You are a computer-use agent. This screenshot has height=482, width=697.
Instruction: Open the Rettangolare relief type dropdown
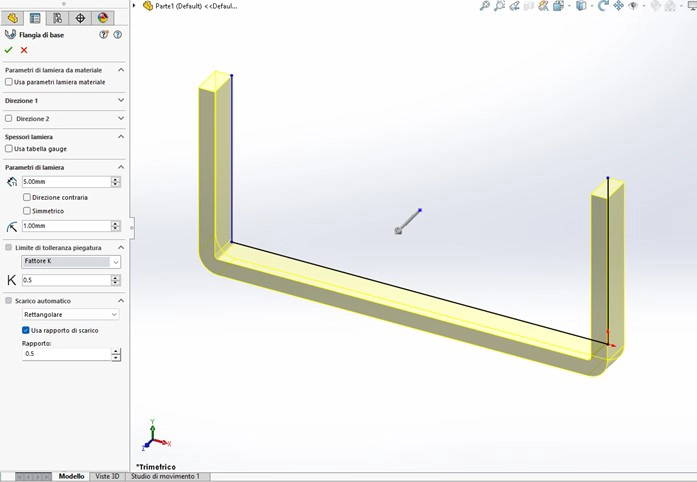click(70, 315)
